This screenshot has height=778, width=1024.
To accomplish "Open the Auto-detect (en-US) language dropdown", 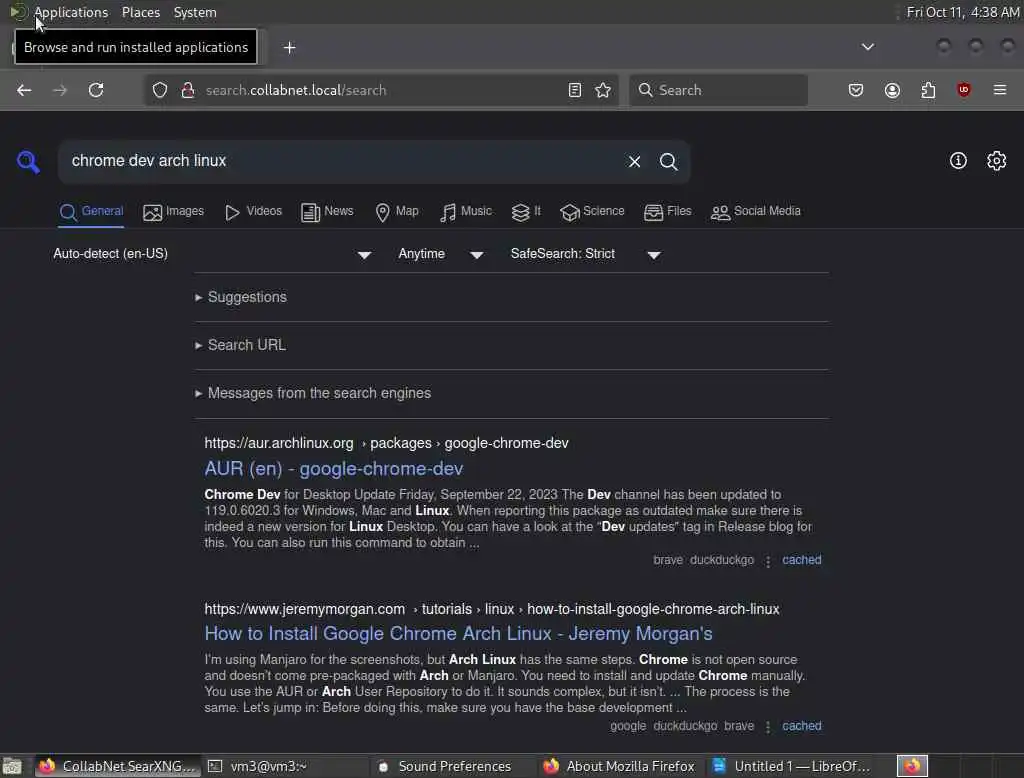I will pos(212,254).
